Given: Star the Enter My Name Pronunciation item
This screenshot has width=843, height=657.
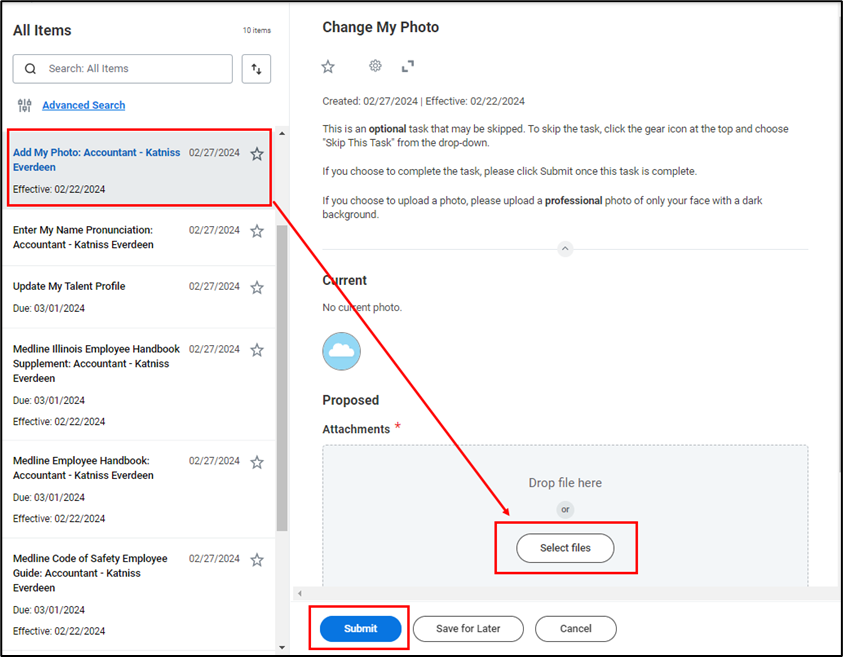Looking at the screenshot, I should point(257,231).
